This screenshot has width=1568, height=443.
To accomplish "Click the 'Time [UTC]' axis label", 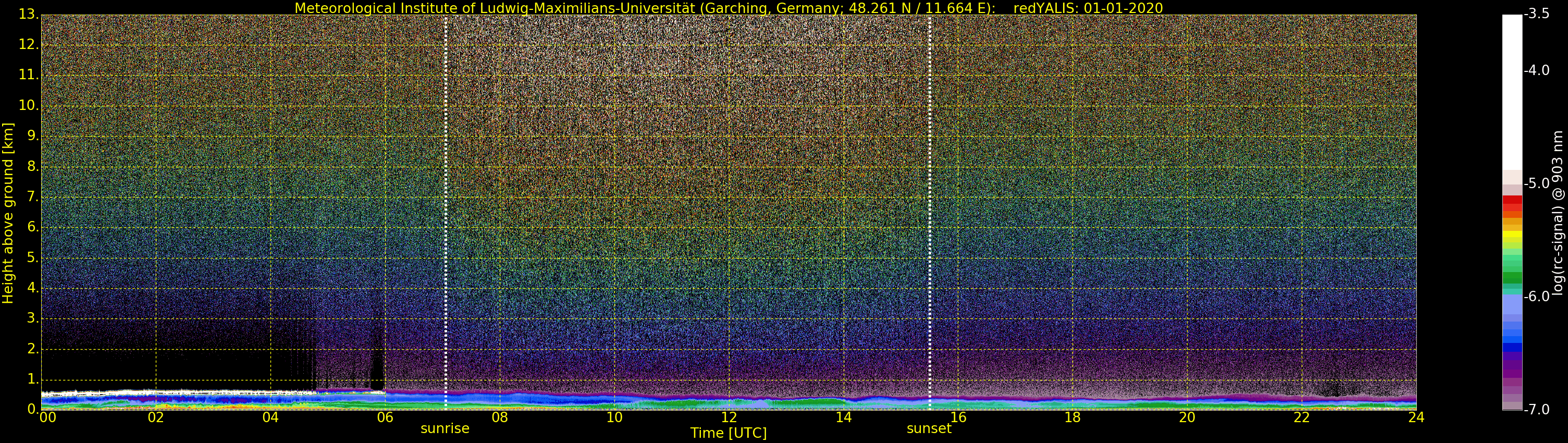I will pos(729,433).
